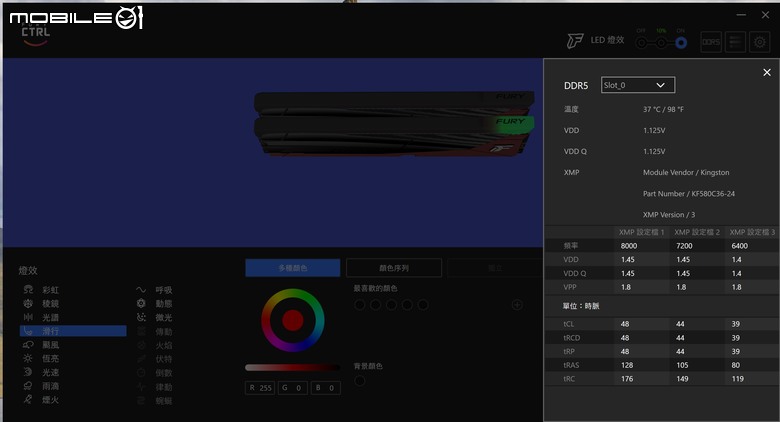Select the 呼吸 breathing lighting effect

[155, 290]
